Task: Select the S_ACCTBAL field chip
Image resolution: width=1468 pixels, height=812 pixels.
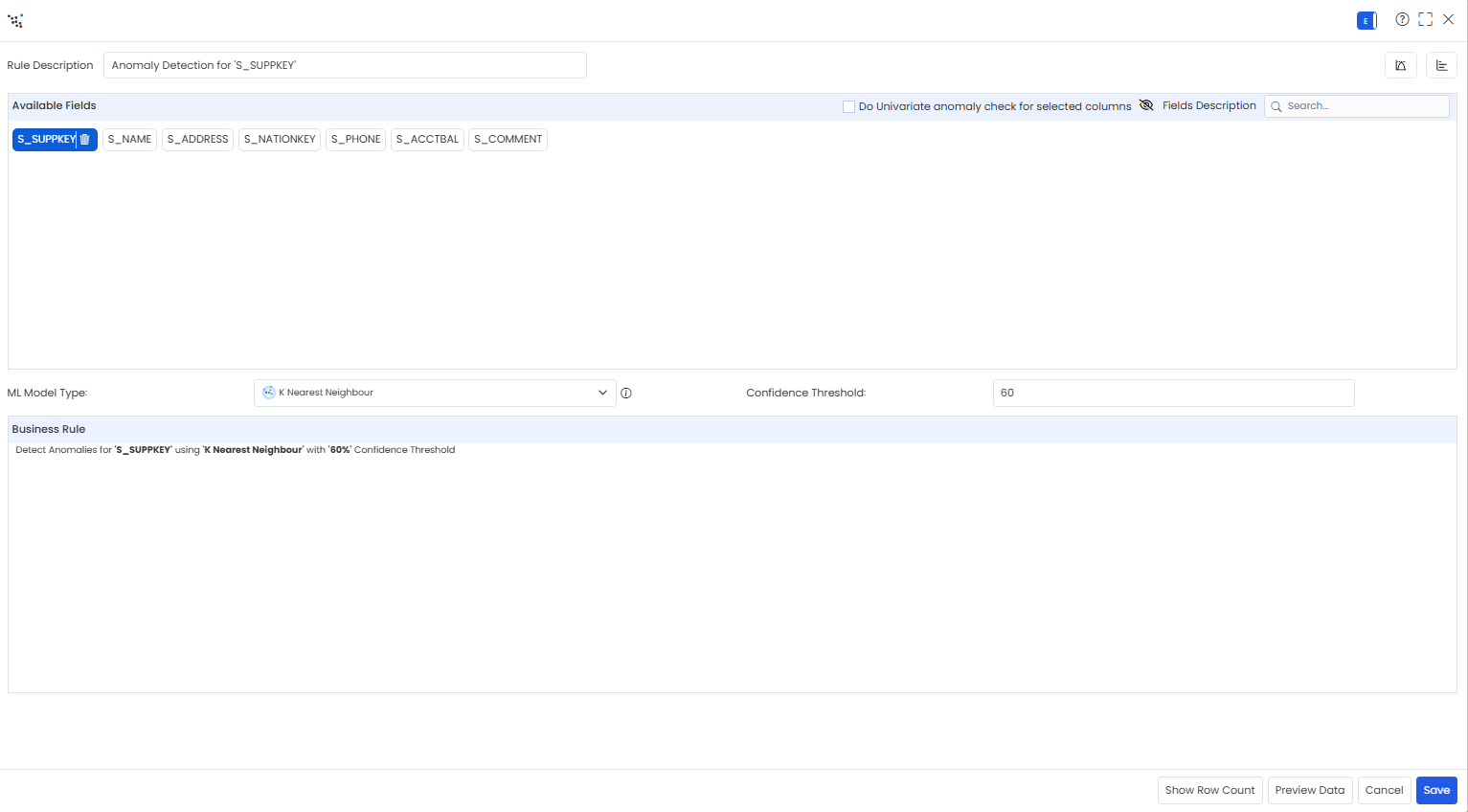Action: (427, 140)
